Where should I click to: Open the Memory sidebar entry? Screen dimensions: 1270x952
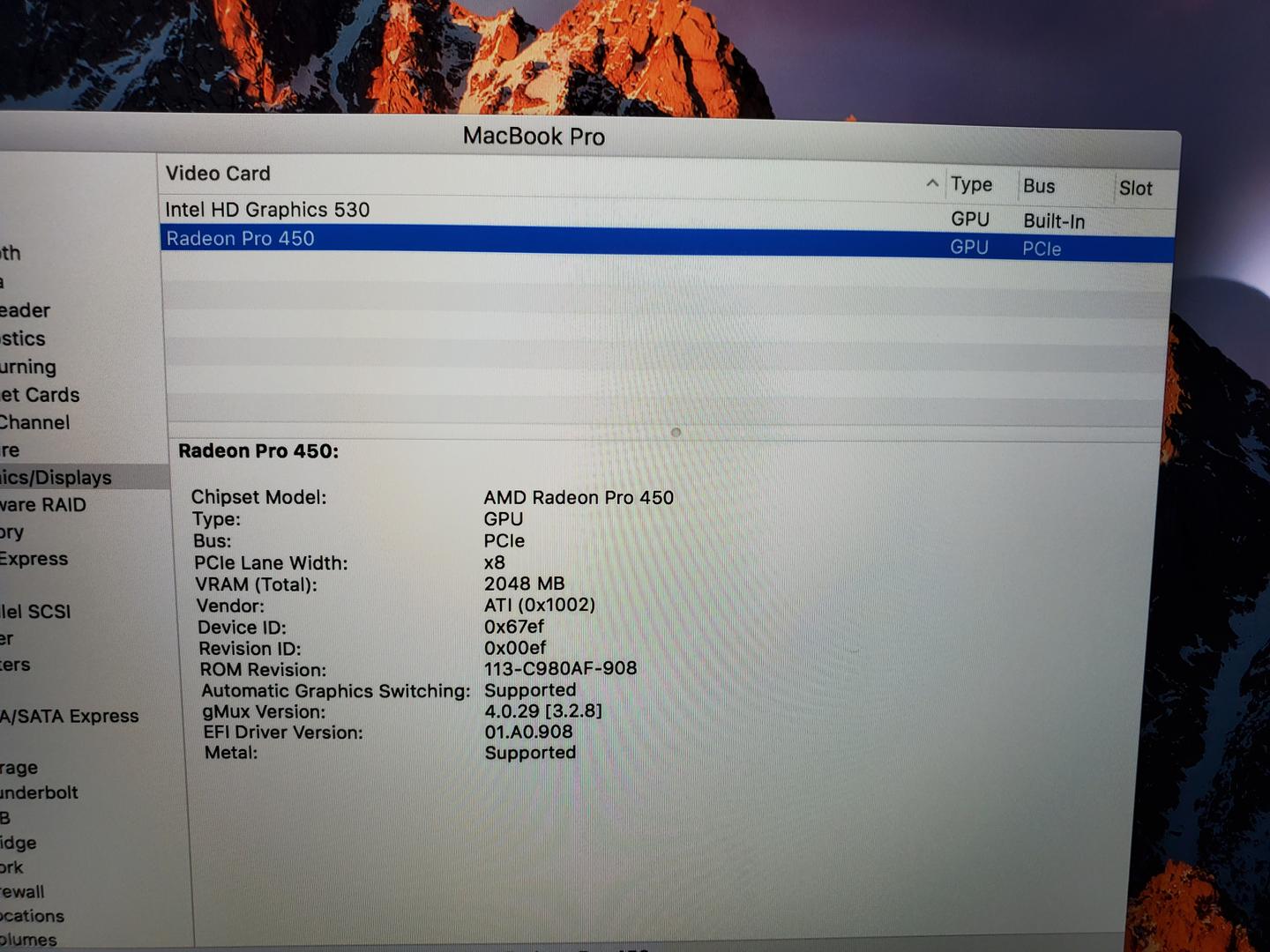12,532
